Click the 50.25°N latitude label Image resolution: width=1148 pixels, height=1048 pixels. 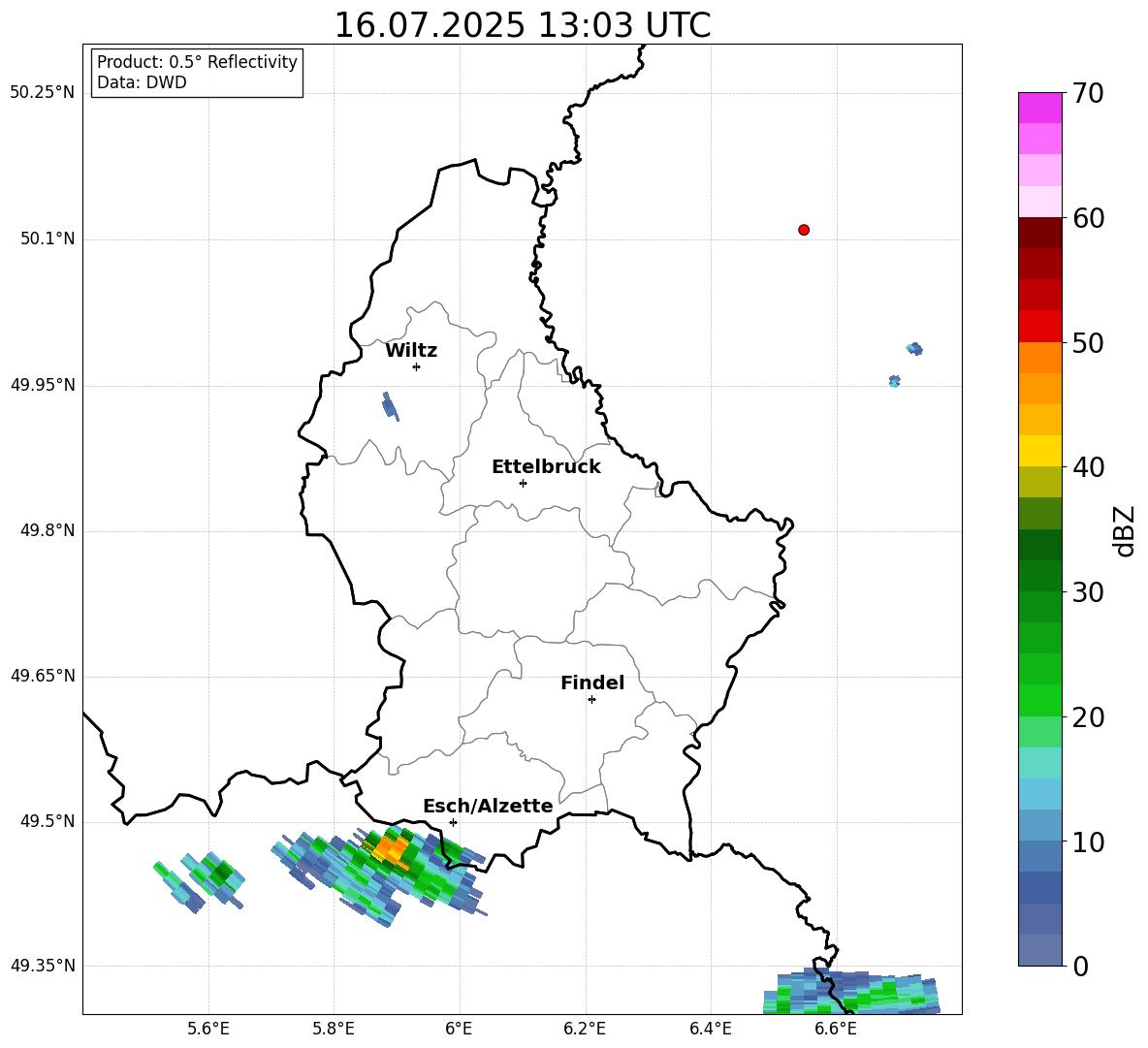tap(43, 93)
